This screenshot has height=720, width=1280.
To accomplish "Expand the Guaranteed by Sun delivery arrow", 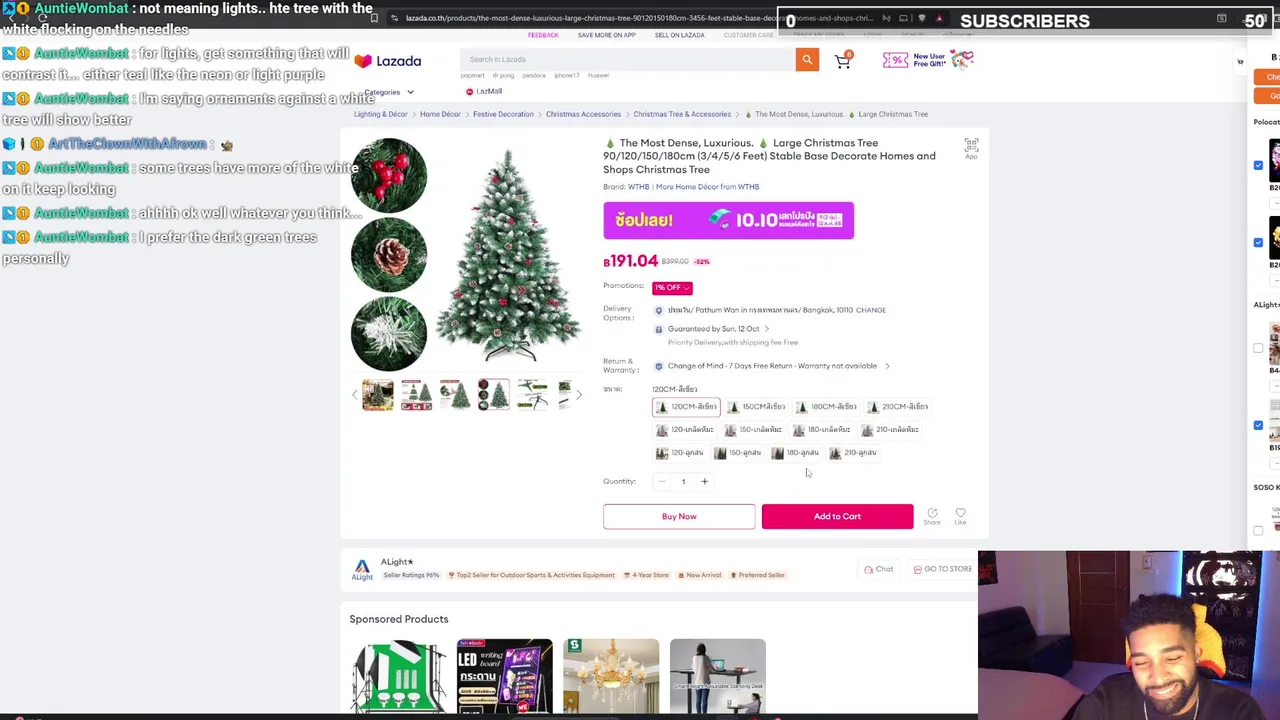I will [767, 329].
